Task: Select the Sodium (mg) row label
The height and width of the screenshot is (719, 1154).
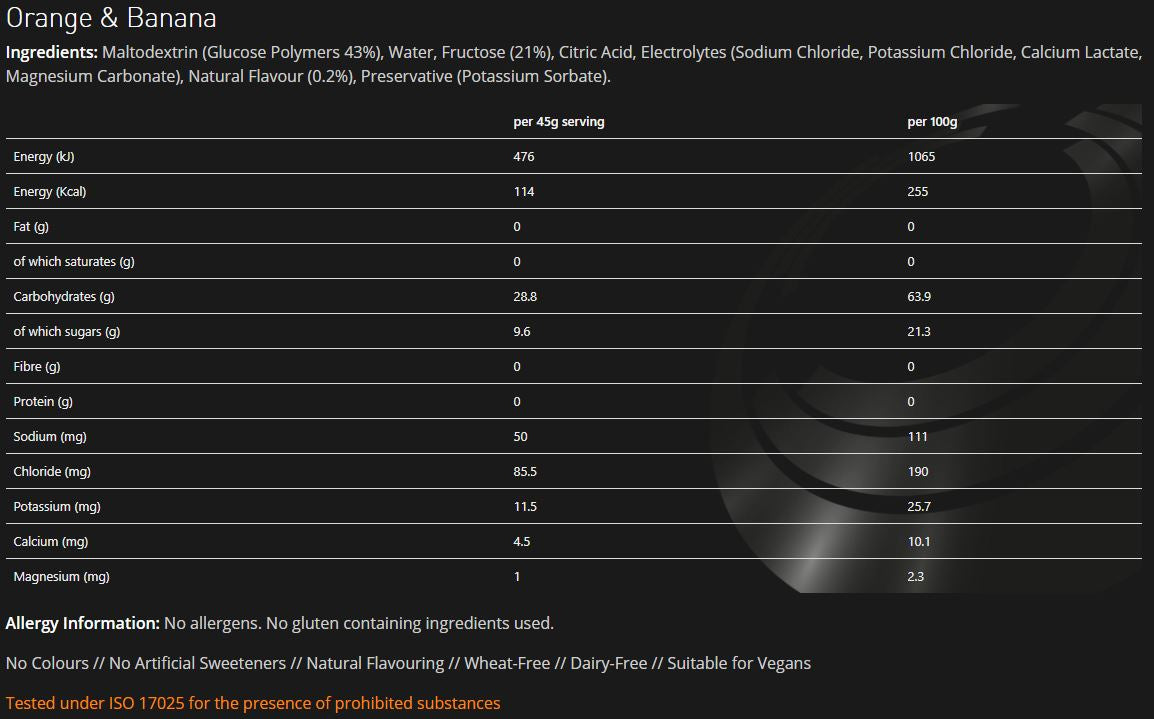Action: pyautogui.click(x=50, y=436)
